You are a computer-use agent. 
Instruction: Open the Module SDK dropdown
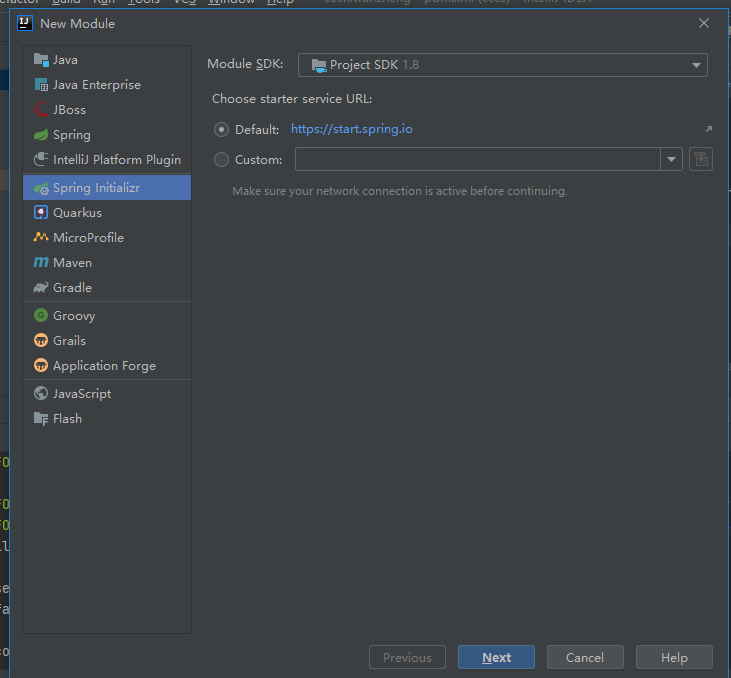tap(503, 65)
